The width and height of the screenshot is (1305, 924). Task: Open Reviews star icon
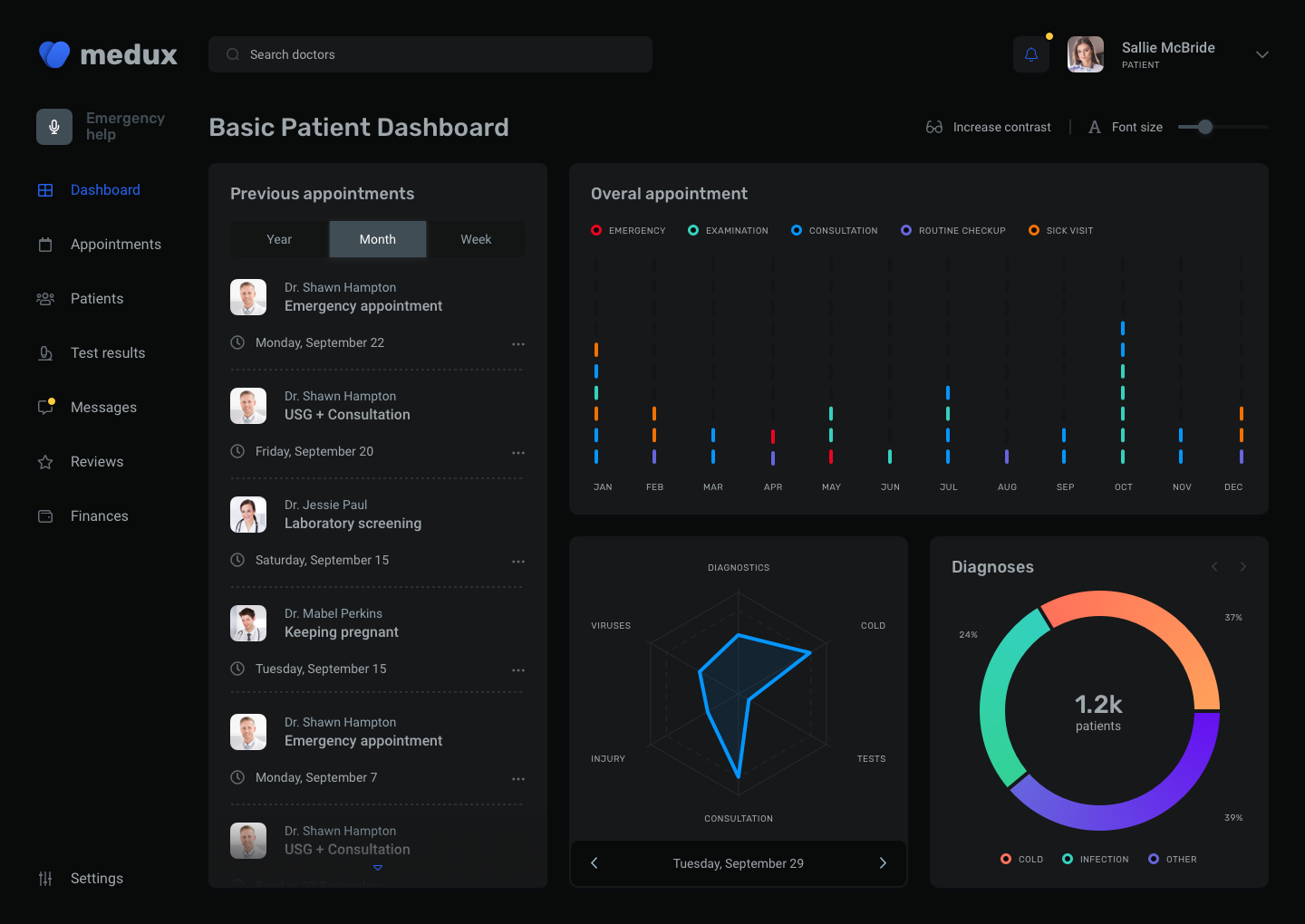pos(45,462)
